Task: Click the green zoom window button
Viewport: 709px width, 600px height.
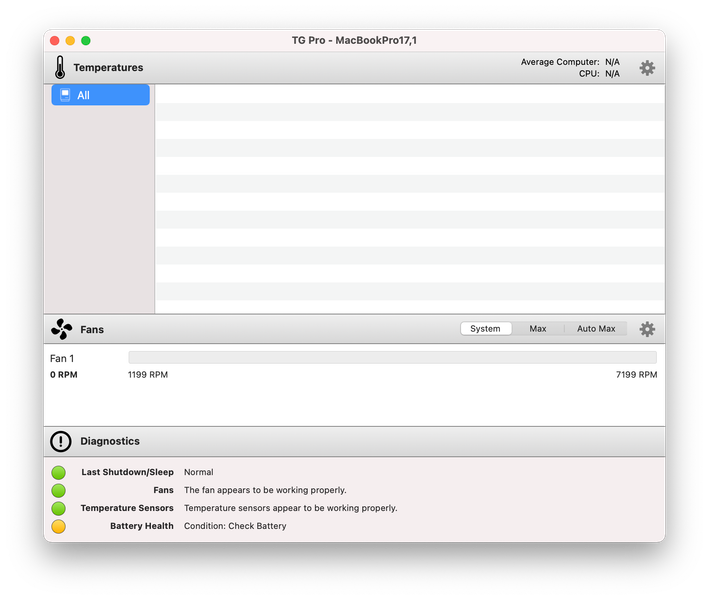Action: (x=85, y=41)
